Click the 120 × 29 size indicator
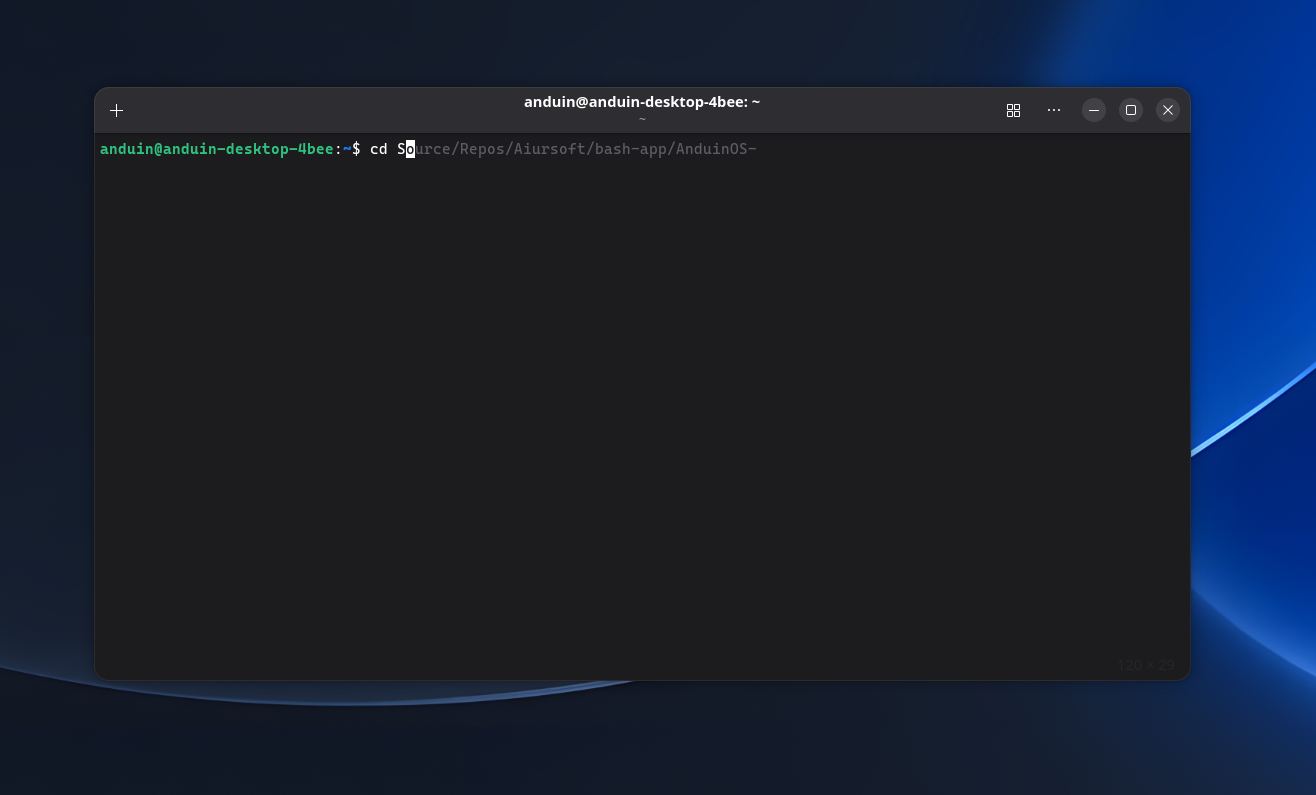Screen dimensions: 1316x795 pyautogui.click(x=1146, y=665)
